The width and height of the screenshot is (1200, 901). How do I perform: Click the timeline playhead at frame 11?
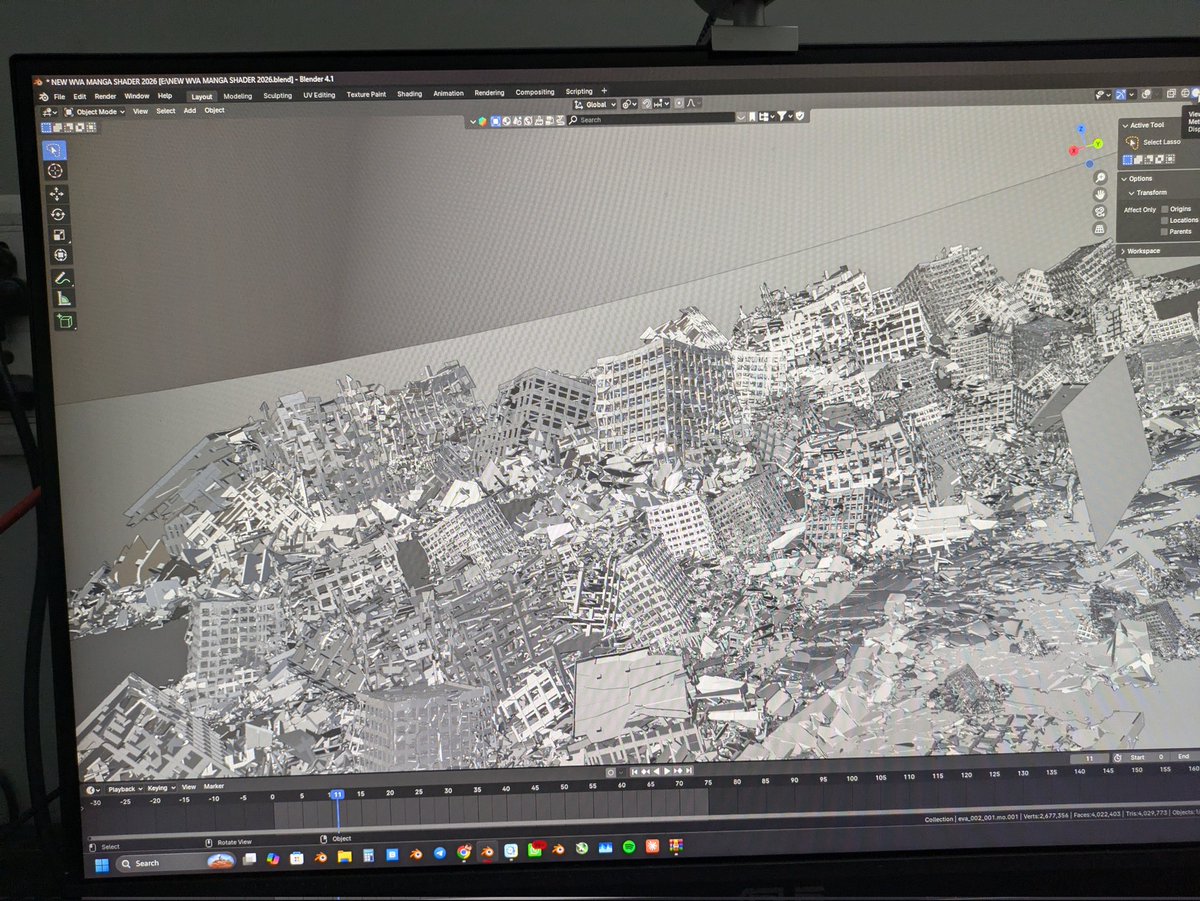[x=337, y=794]
